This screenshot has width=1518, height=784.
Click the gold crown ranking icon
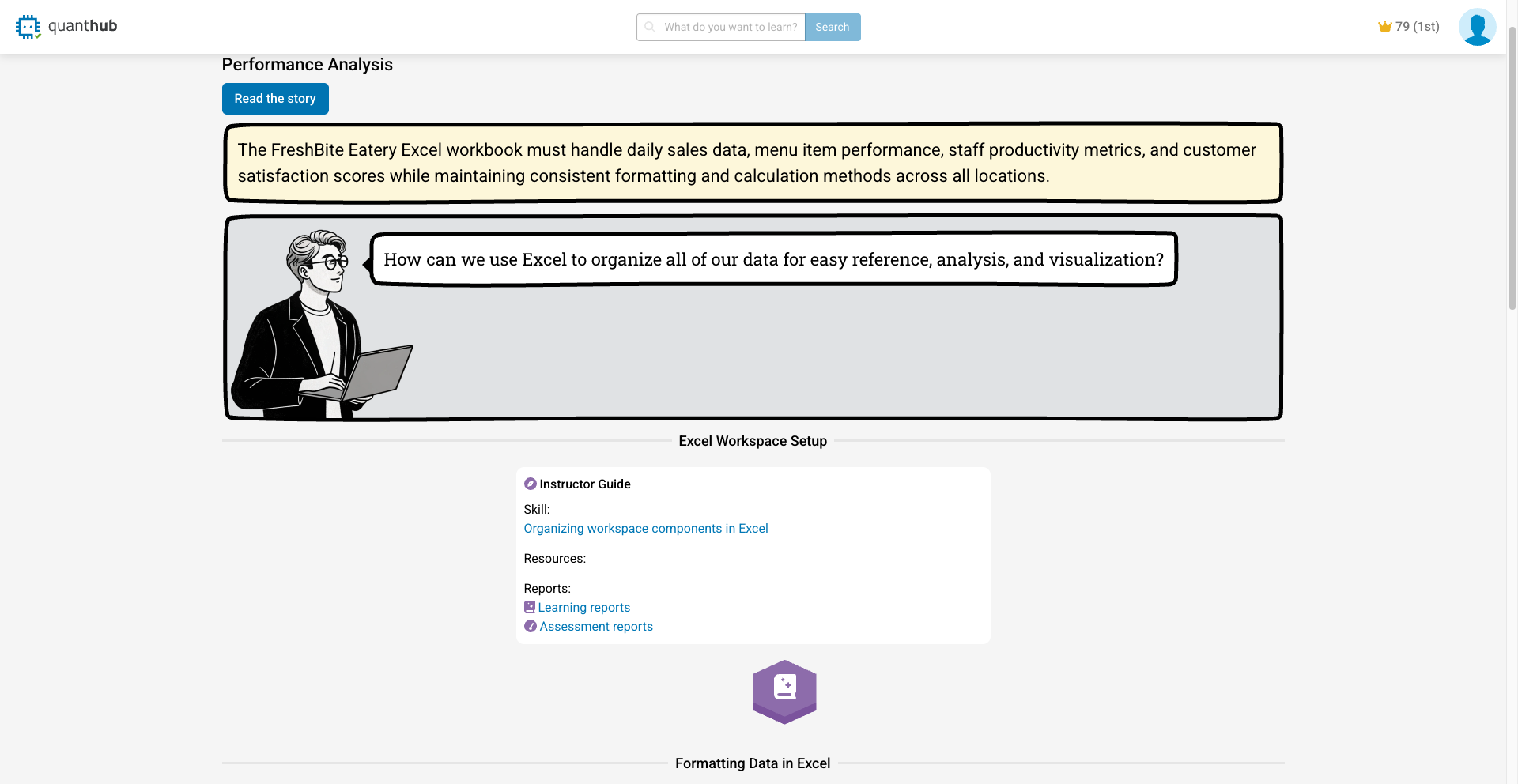click(x=1384, y=27)
